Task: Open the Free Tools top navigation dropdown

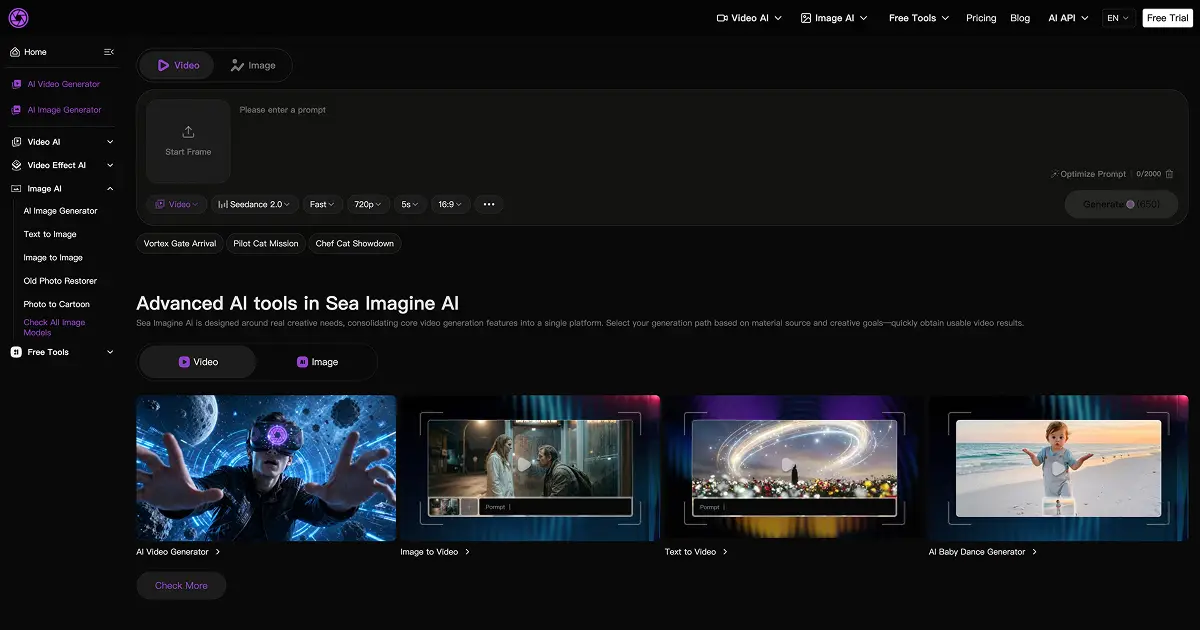Action: (x=919, y=18)
